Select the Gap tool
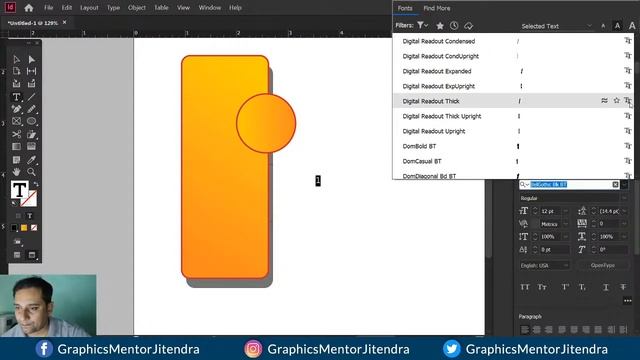 [x=31, y=71]
